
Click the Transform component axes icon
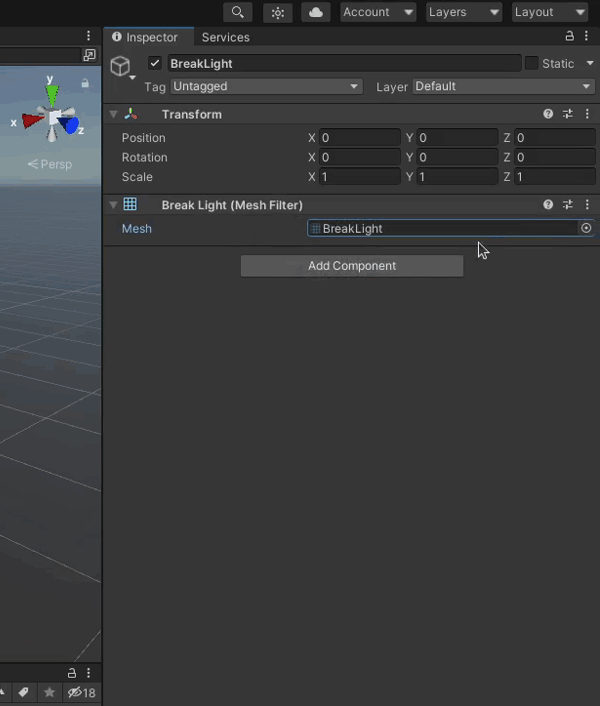[x=131, y=114]
